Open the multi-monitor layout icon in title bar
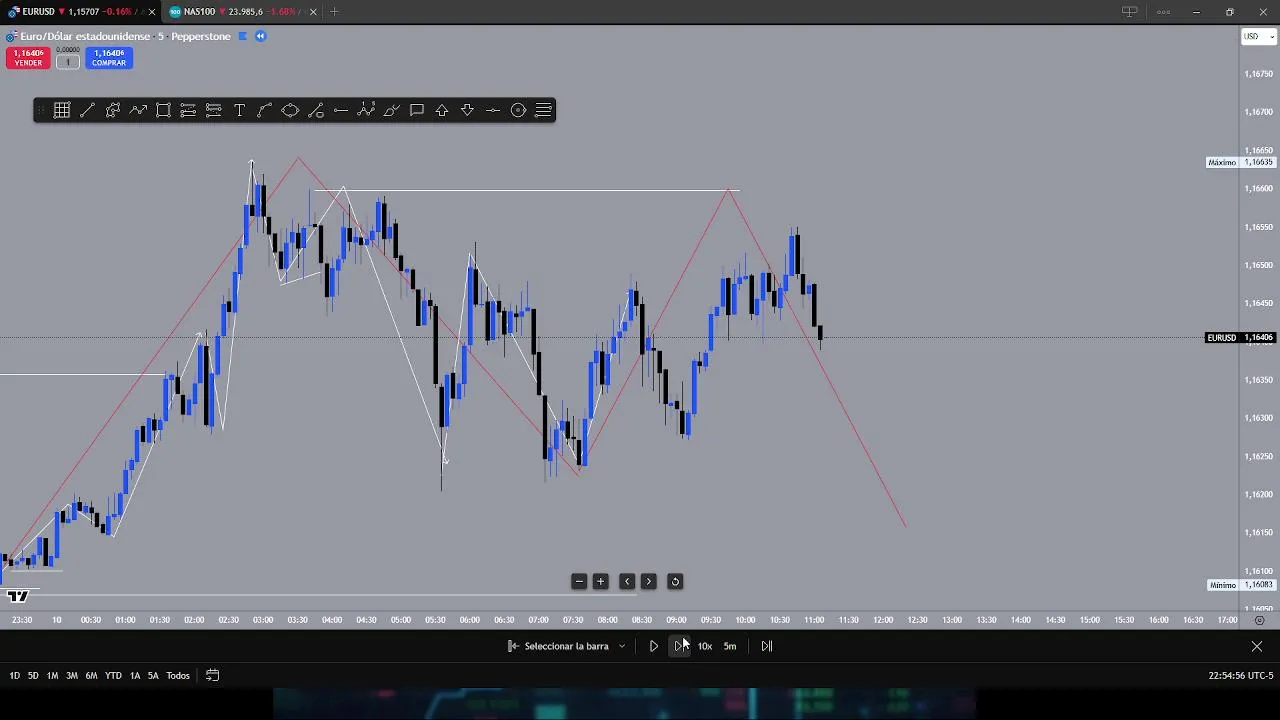Screen dimensions: 1280x720 point(1129,12)
